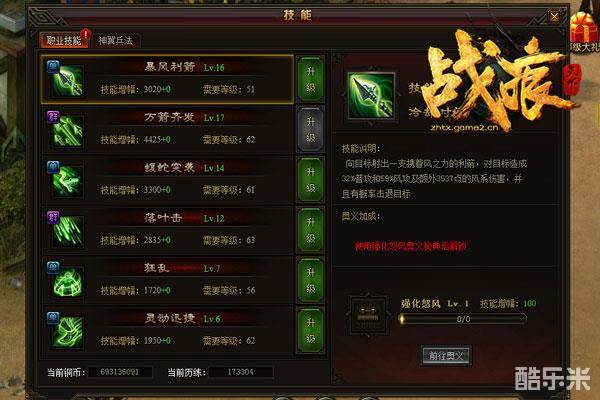Upgrade 灵动迅捷 with its 升级 button
Screen dimensions: 600x400
click(x=311, y=331)
